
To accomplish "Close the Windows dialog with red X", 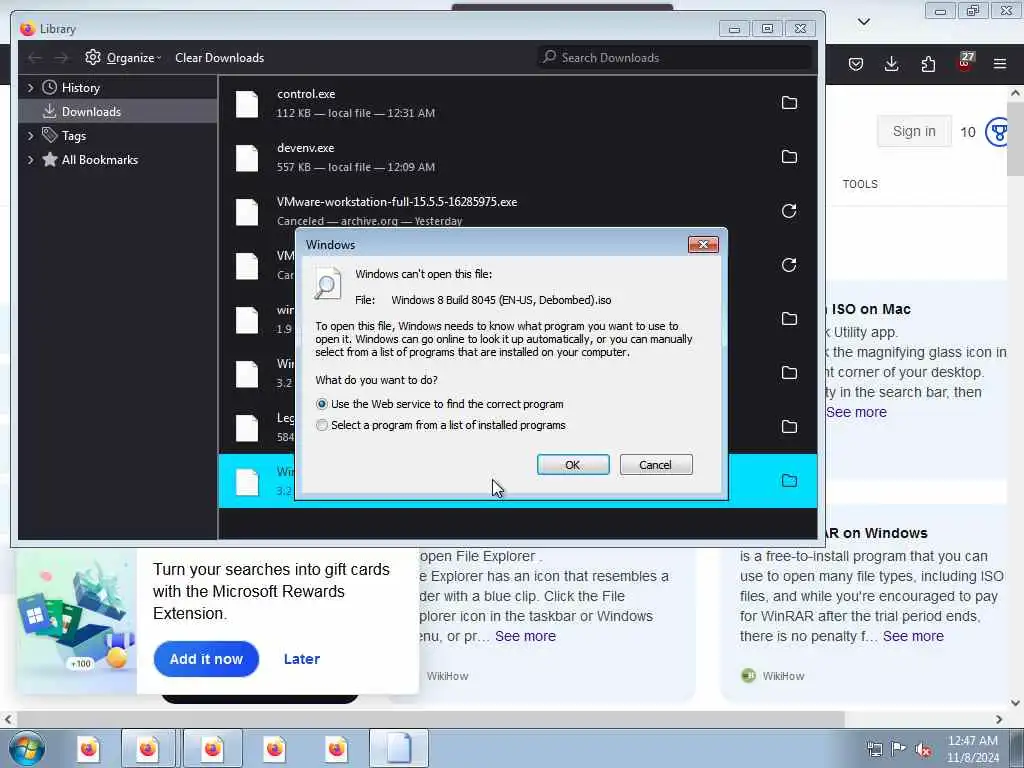I will (703, 245).
